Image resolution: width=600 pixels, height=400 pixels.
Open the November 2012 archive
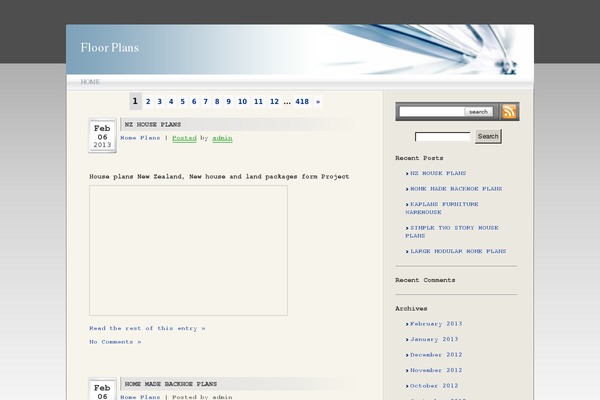436,370
